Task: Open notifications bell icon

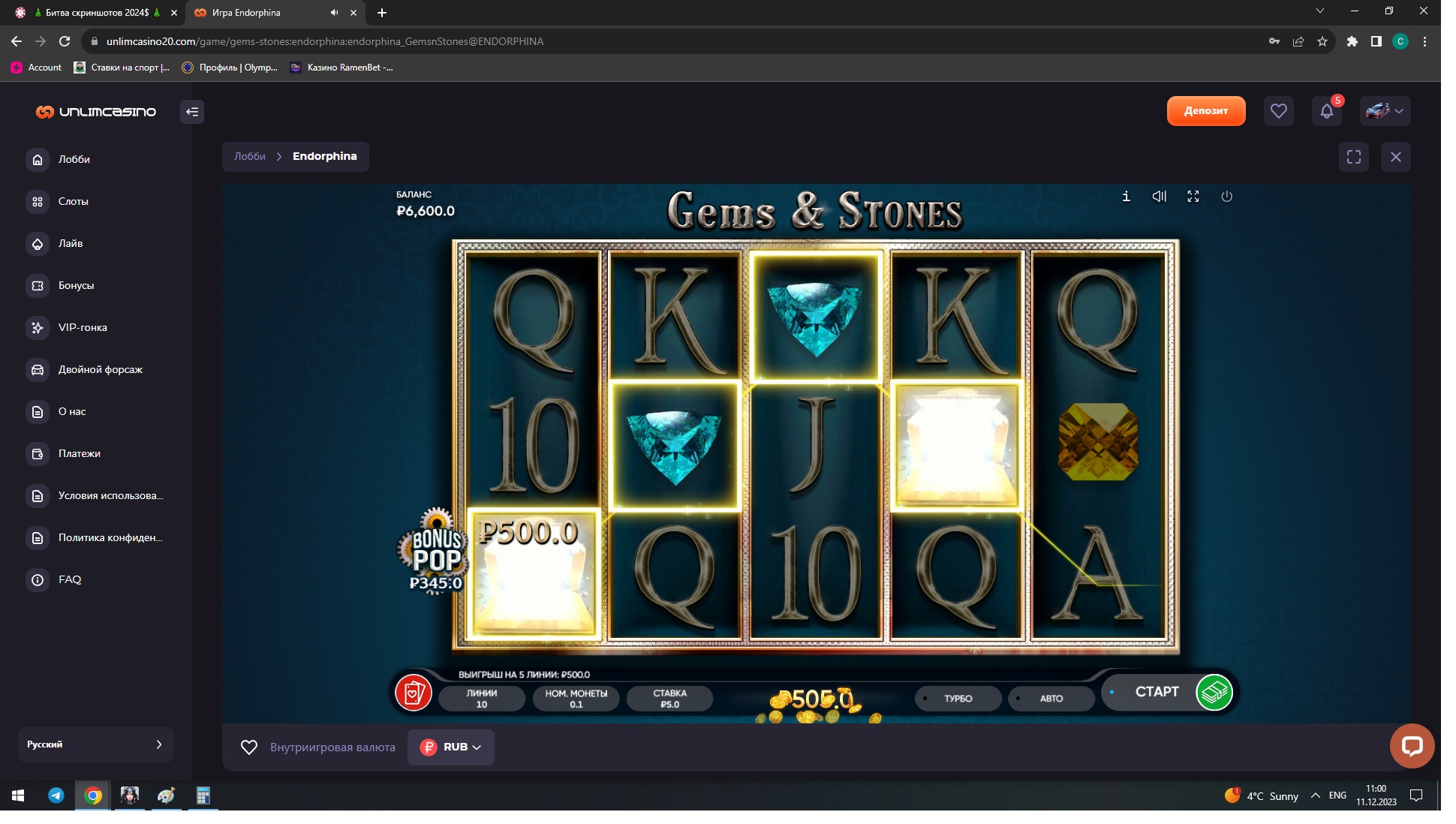Action: pyautogui.click(x=1326, y=112)
